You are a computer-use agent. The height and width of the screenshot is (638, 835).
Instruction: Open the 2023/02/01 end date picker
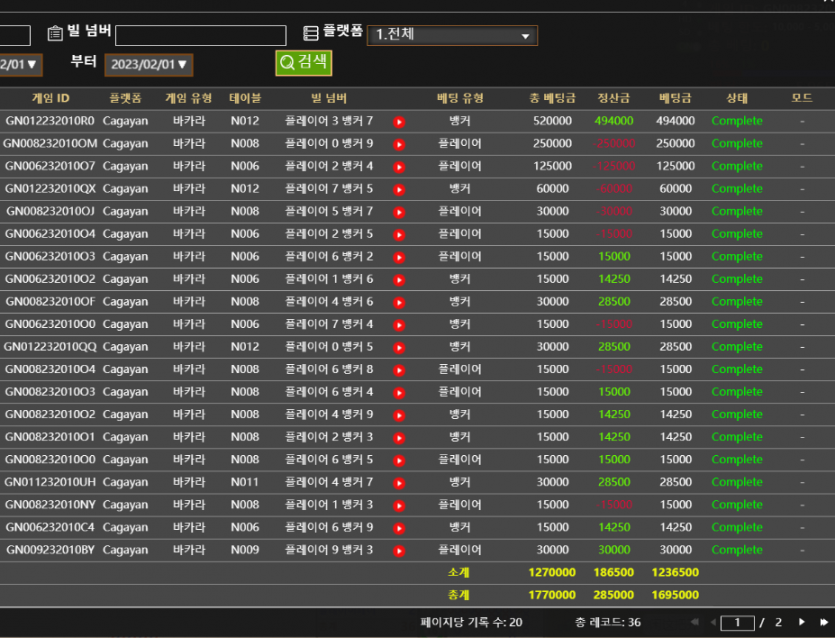pyautogui.click(x=149, y=64)
